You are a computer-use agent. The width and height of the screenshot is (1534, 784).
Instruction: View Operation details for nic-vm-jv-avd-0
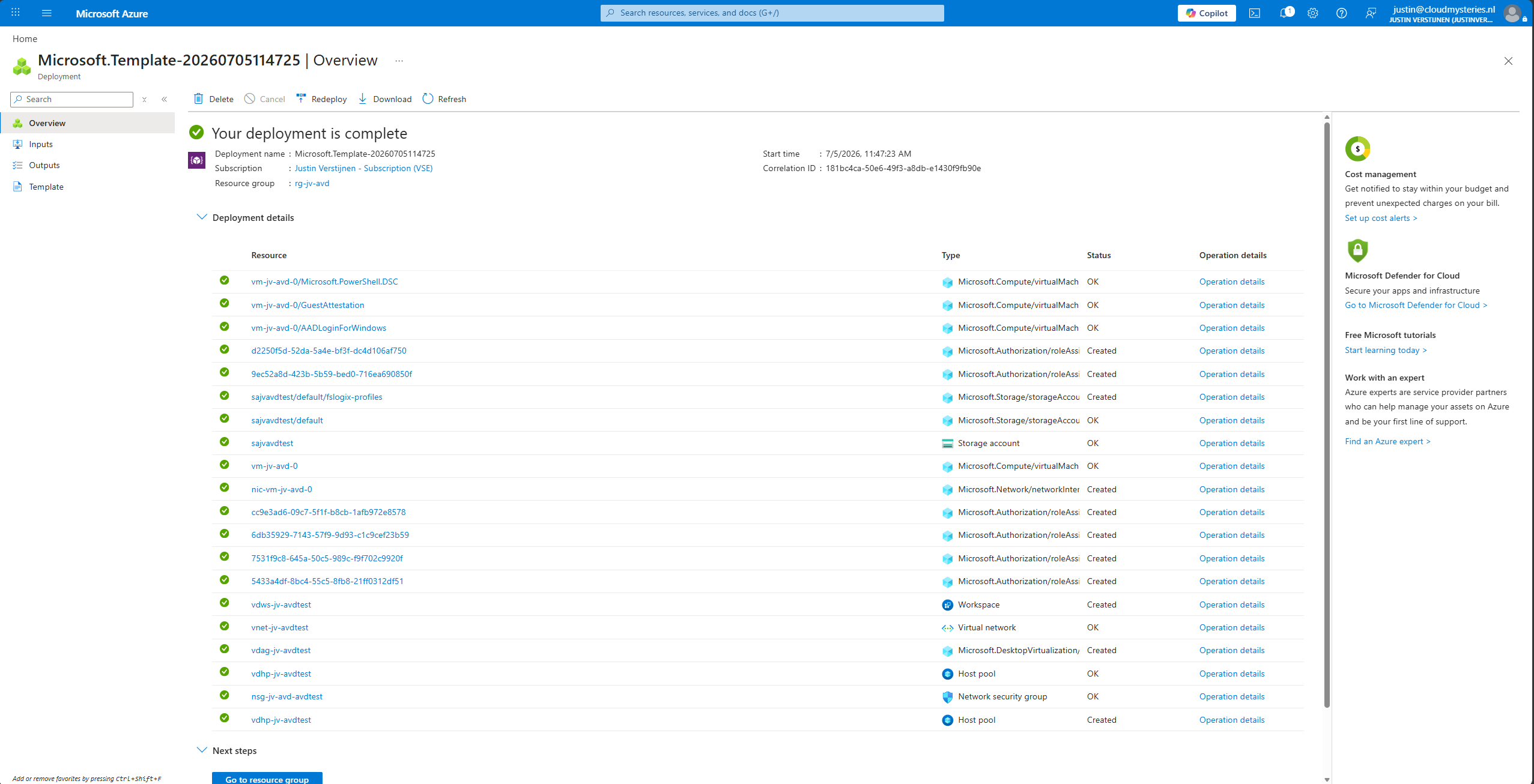tap(1232, 489)
